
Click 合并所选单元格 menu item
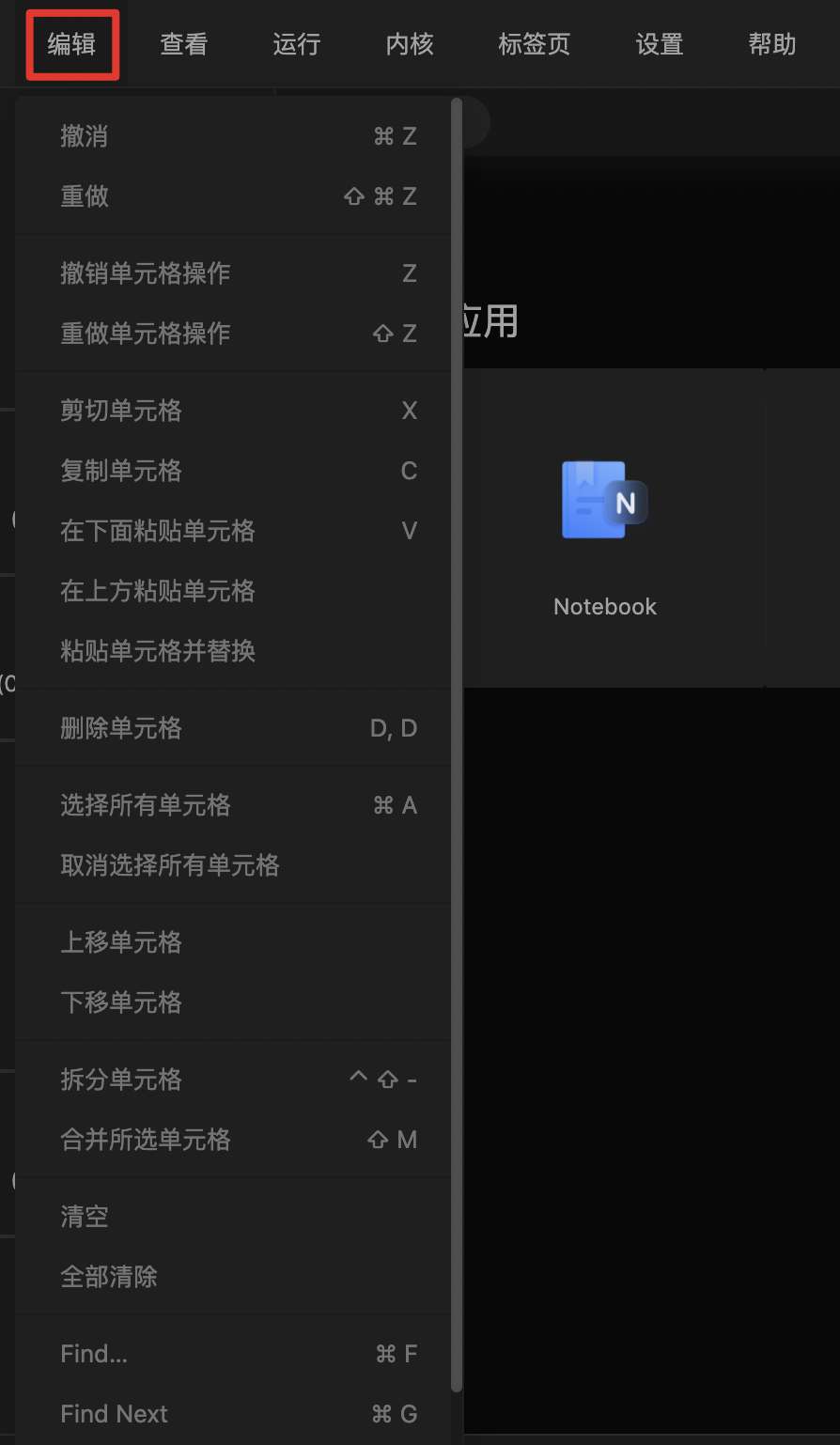[x=233, y=1140]
